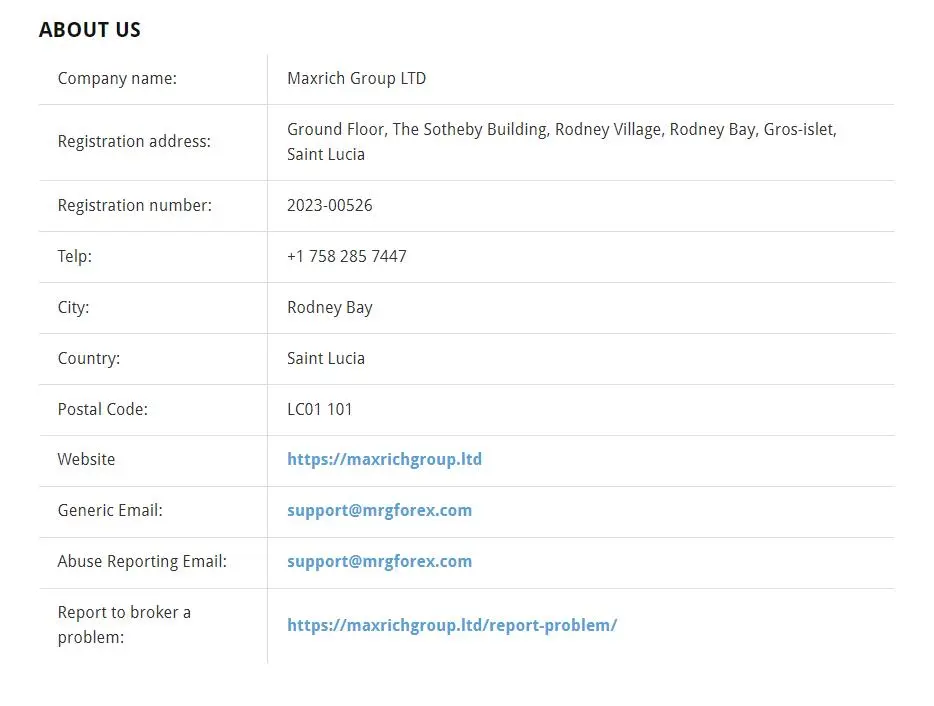Select the Maxrich Group LTD company name text

pyautogui.click(x=356, y=78)
